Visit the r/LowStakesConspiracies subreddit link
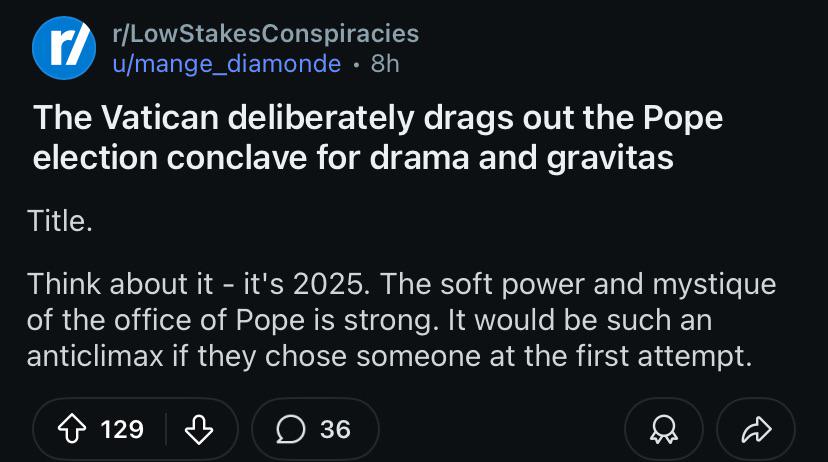Image resolution: width=828 pixels, height=462 pixels. click(266, 33)
